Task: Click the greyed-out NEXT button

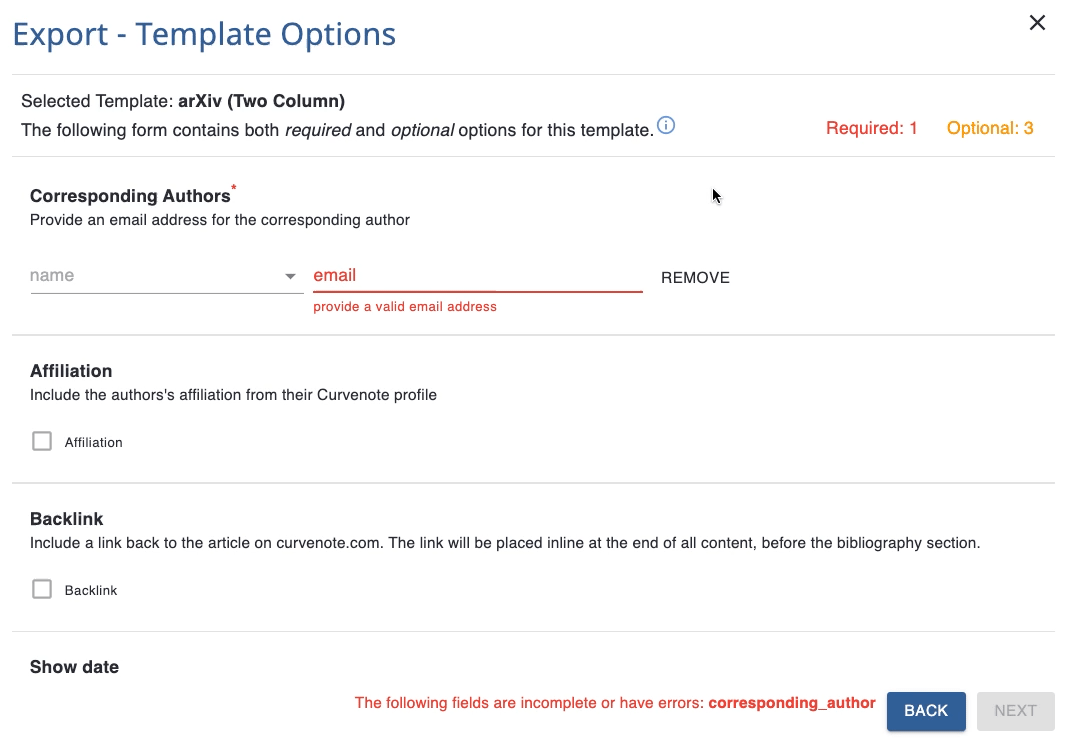Action: point(1015,711)
